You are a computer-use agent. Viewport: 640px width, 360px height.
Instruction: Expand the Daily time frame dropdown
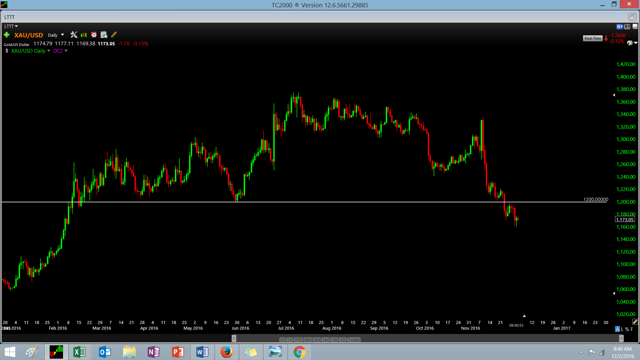(x=56, y=35)
